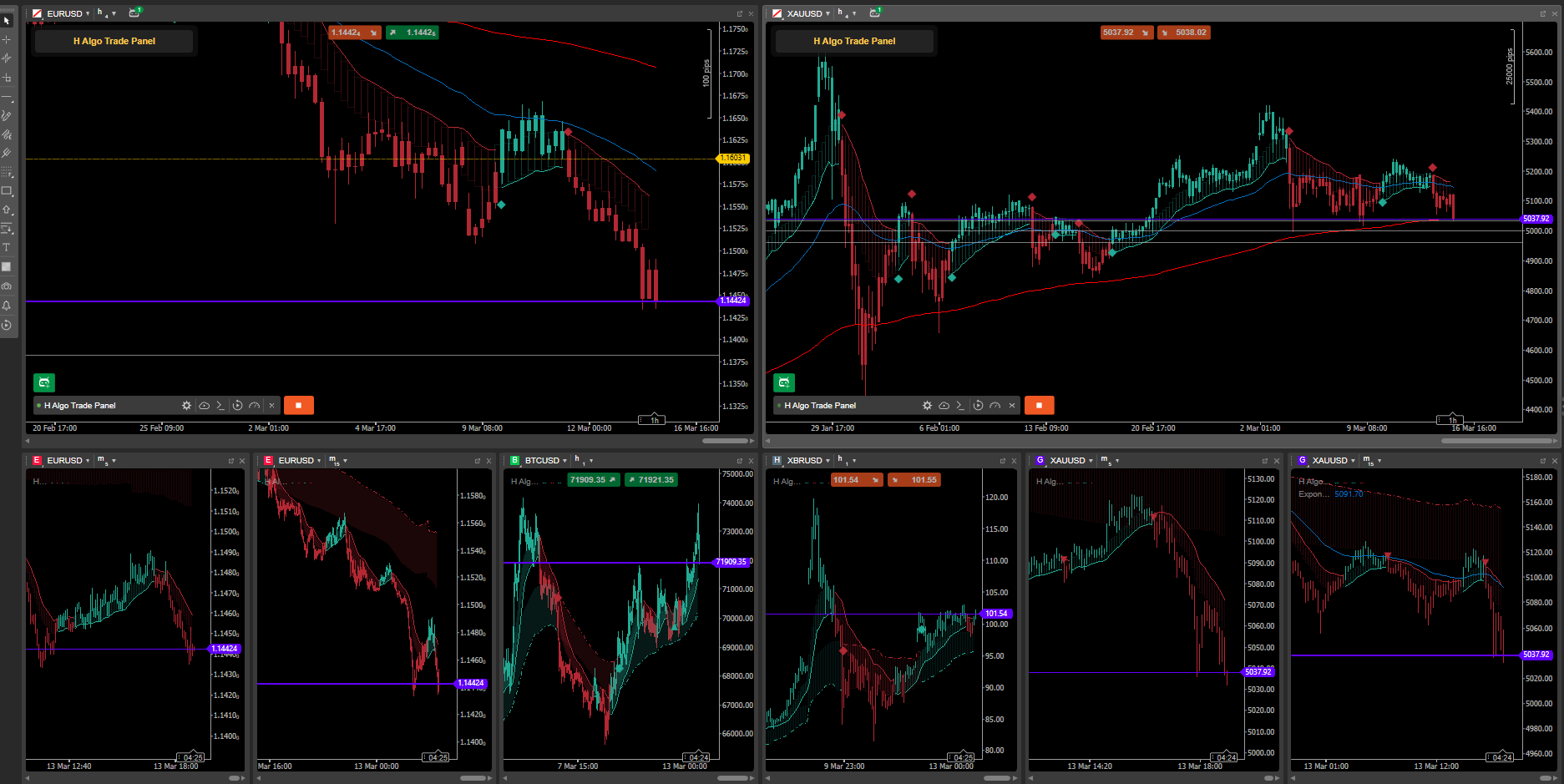
Task: Select the rectangle shape drawing tool
Action: [7, 191]
